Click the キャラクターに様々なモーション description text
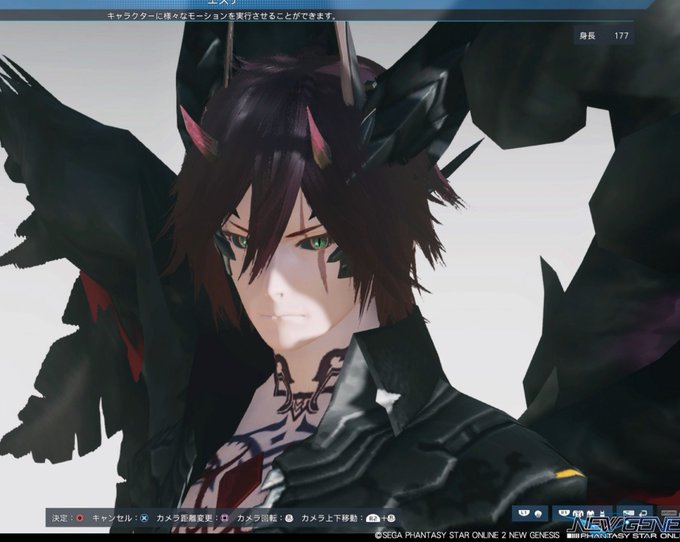This screenshot has height=542, width=680. [222, 16]
